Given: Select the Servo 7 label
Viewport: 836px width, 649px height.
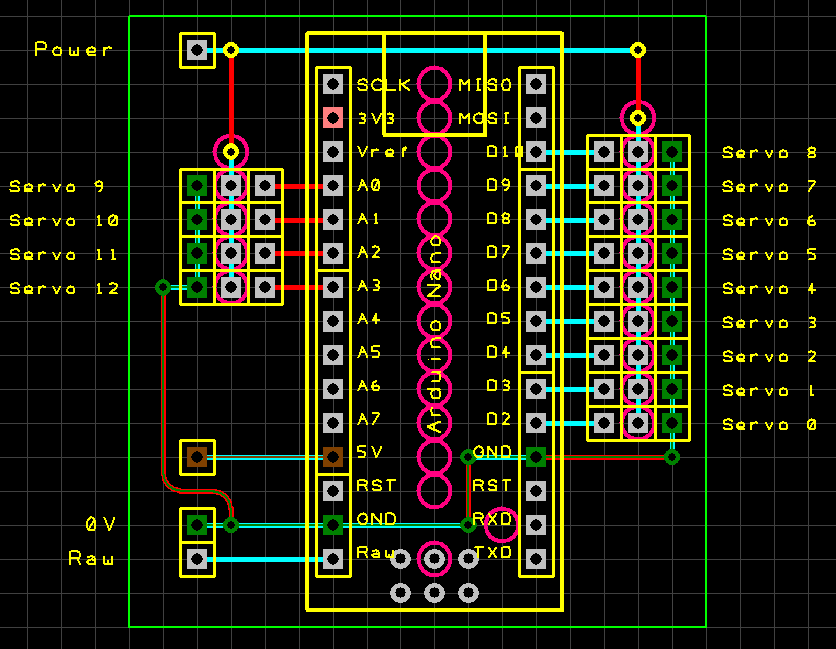Looking at the screenshot, I should click(x=769, y=187).
